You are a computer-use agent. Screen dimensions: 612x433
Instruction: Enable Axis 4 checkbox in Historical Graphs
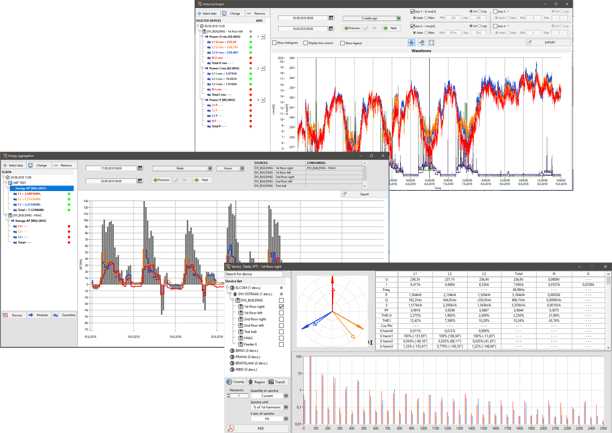click(x=495, y=26)
